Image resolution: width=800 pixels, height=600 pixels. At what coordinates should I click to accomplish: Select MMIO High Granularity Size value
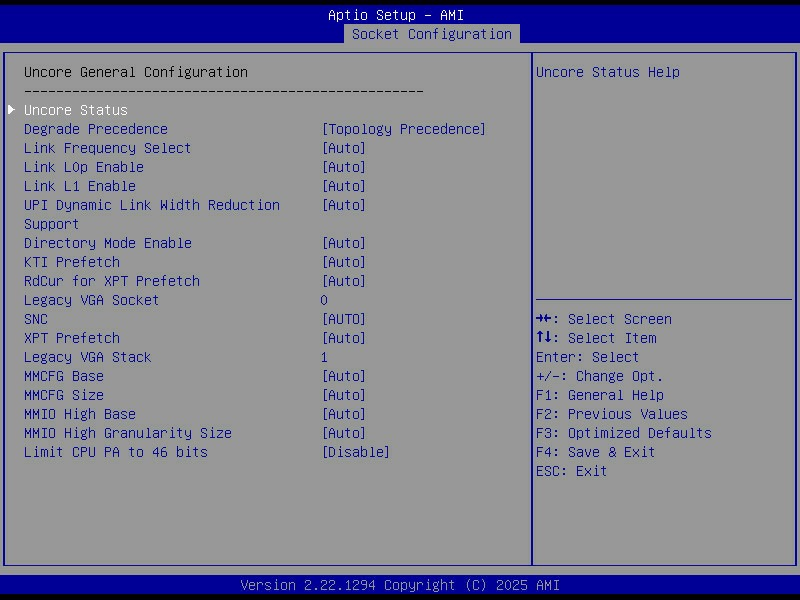tap(343, 433)
